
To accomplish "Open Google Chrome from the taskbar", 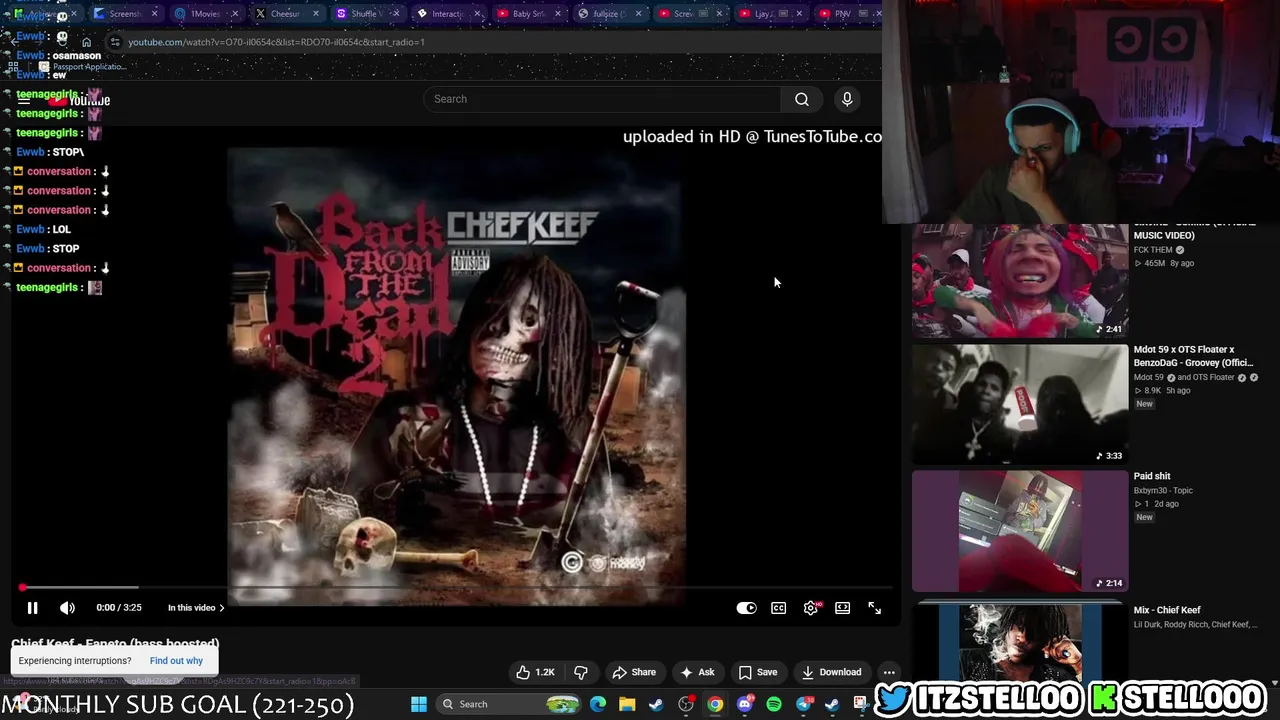I will click(715, 704).
